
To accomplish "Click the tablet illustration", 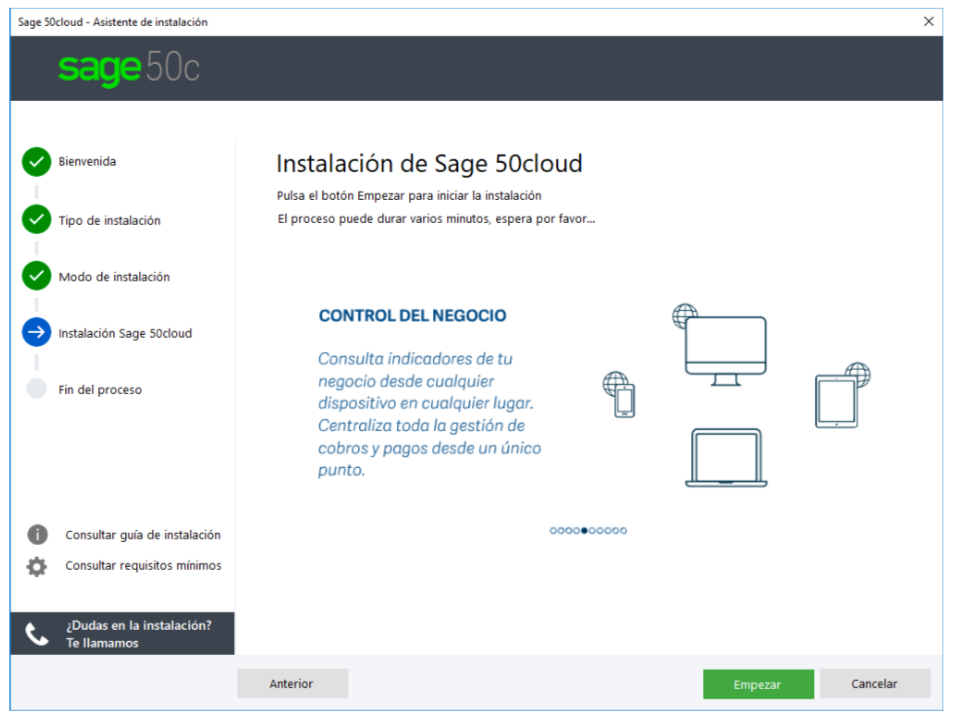I will click(x=836, y=402).
